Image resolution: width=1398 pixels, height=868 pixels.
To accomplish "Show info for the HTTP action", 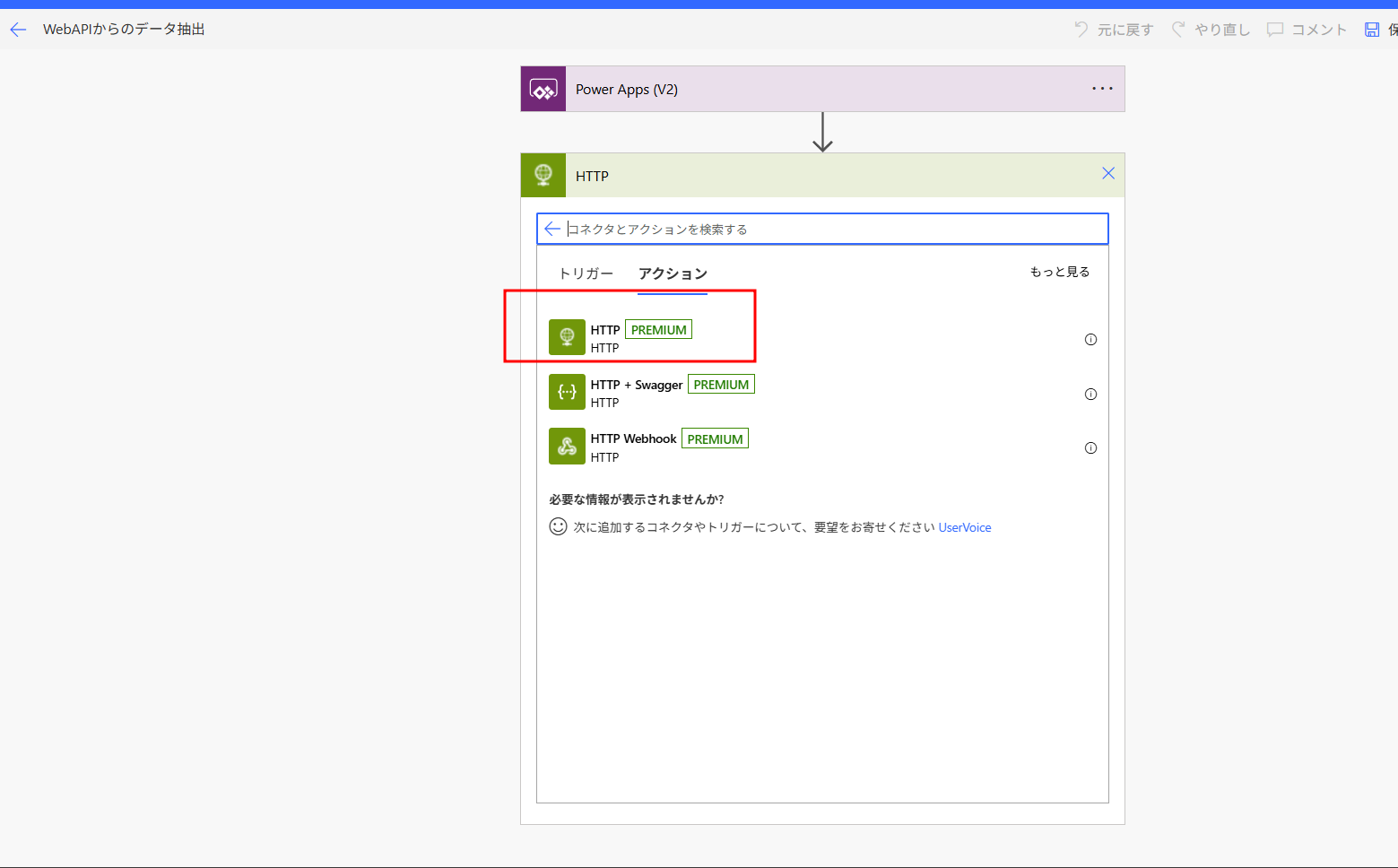I will [x=1090, y=339].
